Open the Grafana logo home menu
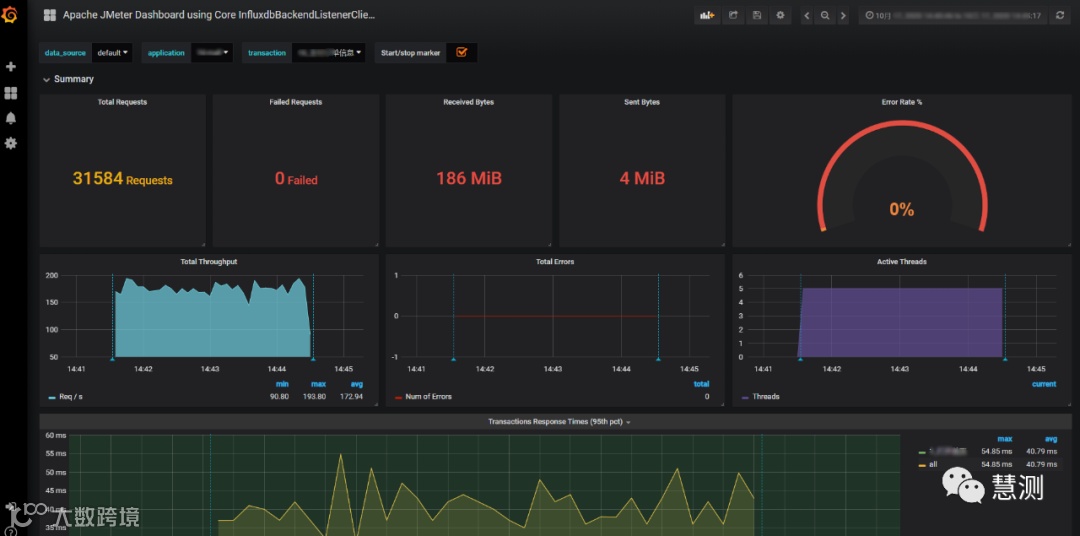1080x536 pixels. [10, 14]
